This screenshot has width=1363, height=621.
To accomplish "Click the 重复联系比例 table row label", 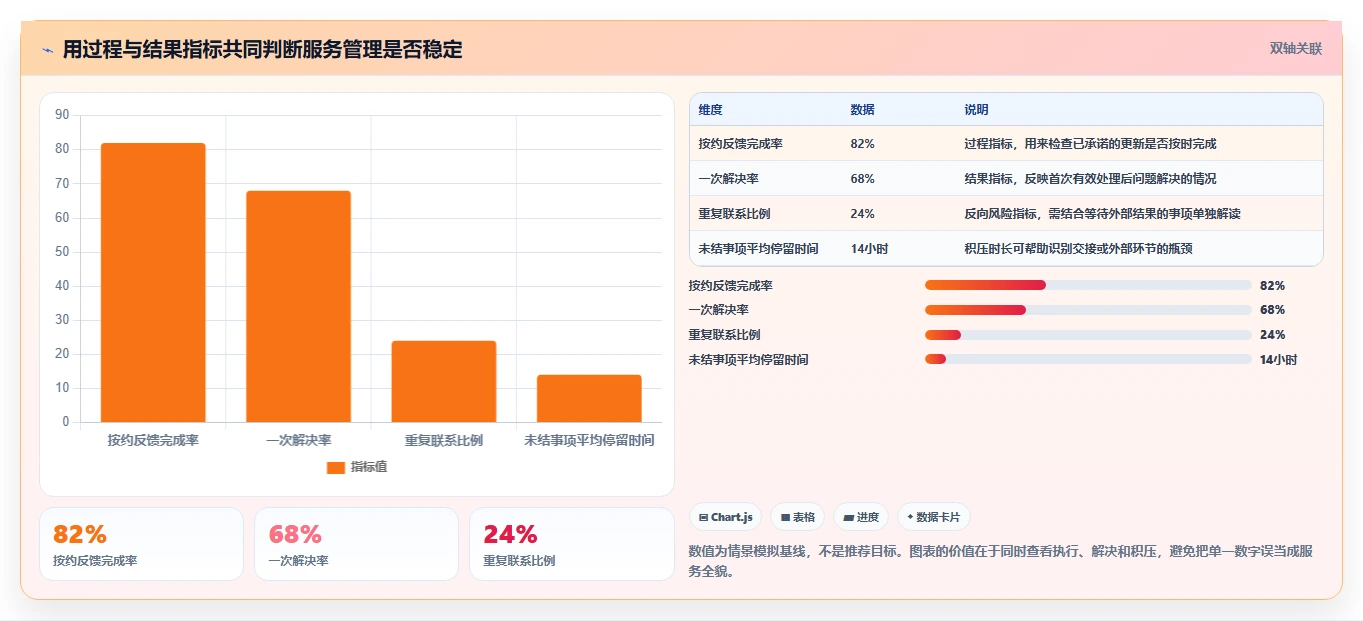I will pyautogui.click(x=734, y=214).
